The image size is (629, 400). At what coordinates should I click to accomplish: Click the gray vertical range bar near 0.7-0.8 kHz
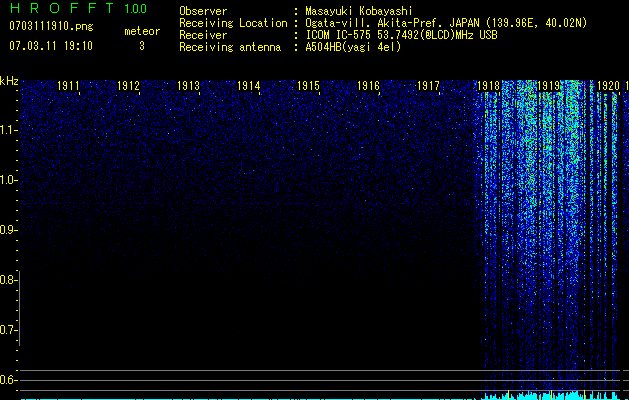point(20,308)
